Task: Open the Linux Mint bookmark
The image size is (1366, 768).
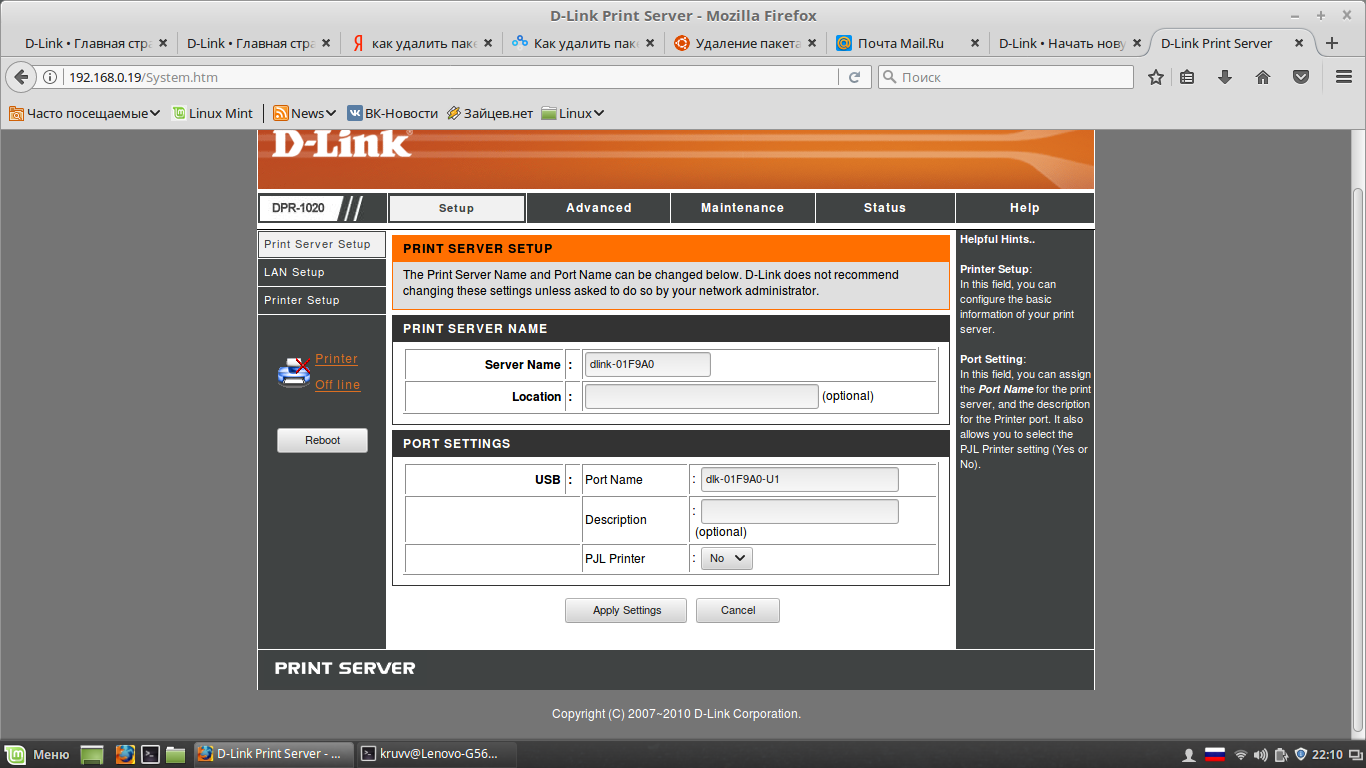Action: 212,113
